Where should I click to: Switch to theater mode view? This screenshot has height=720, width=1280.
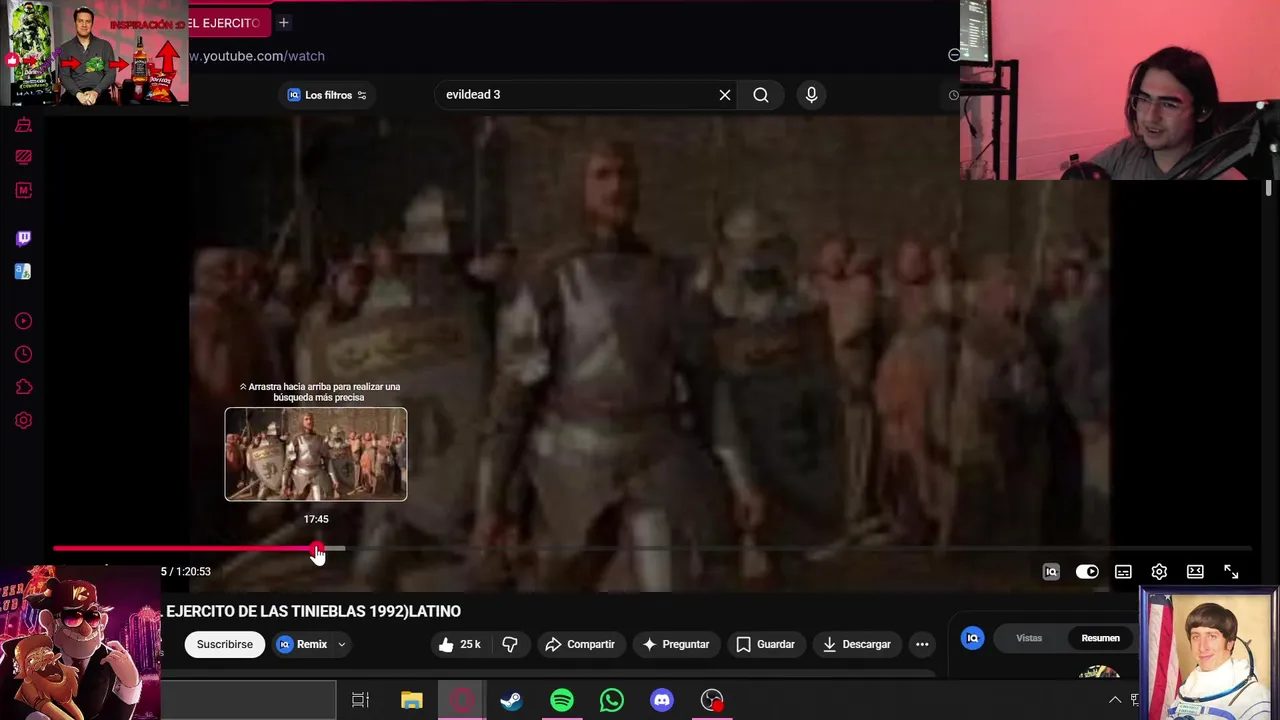click(x=1195, y=572)
